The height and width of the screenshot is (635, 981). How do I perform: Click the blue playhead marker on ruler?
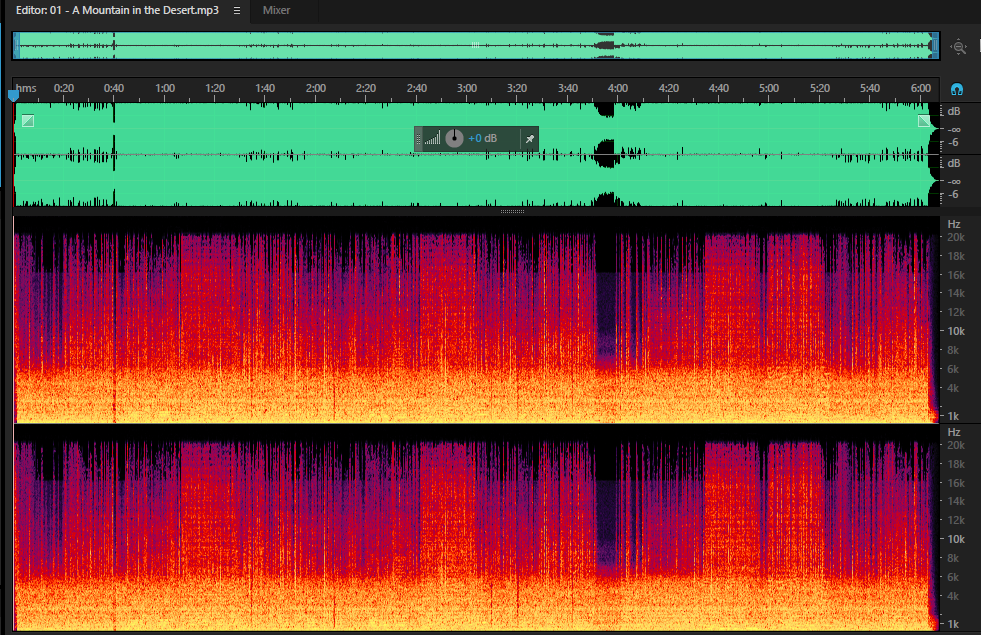coord(13,96)
